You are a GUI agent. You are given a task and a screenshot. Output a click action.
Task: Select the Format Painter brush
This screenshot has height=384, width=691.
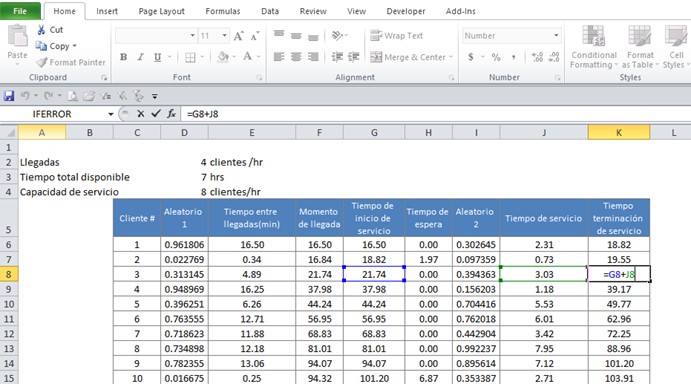point(41,62)
